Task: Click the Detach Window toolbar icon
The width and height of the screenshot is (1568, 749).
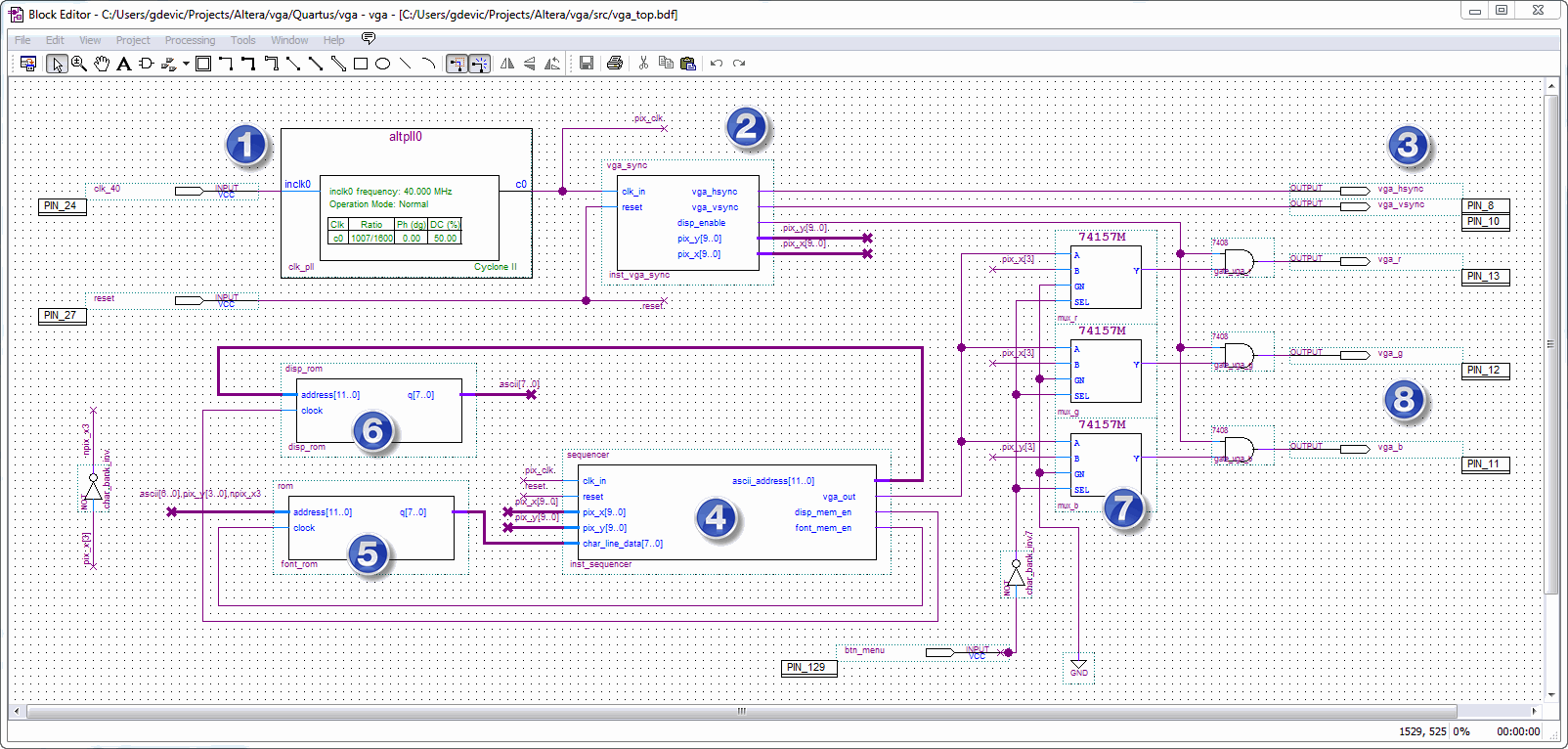Action: [28, 64]
